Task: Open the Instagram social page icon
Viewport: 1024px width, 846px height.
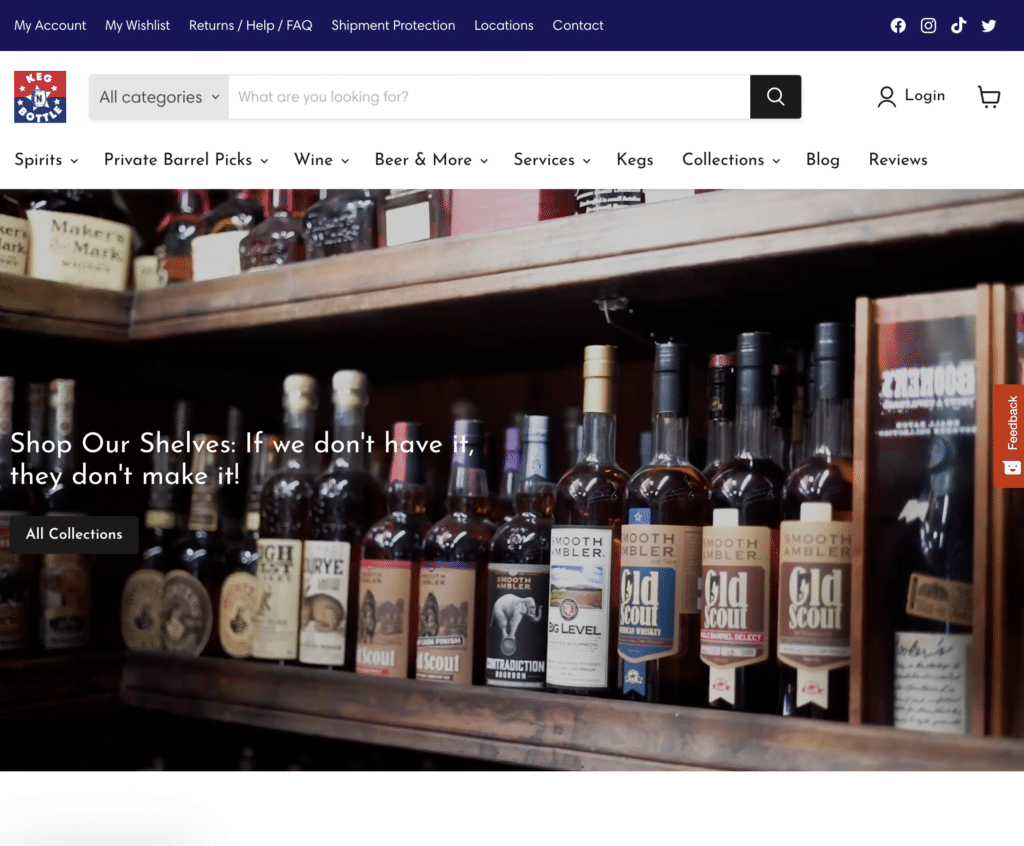Action: [x=928, y=25]
